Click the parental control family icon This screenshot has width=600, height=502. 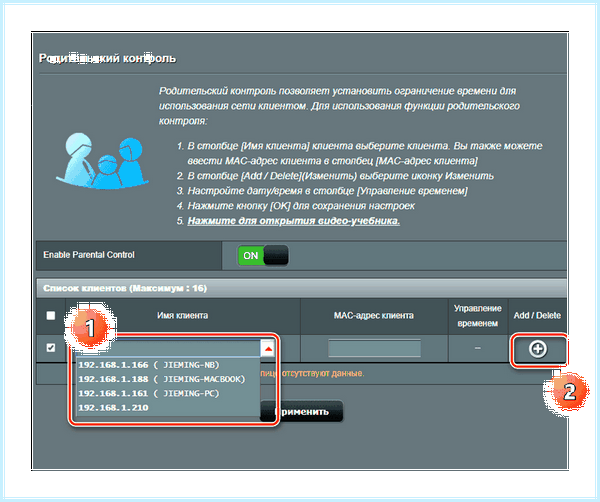pyautogui.click(x=103, y=161)
